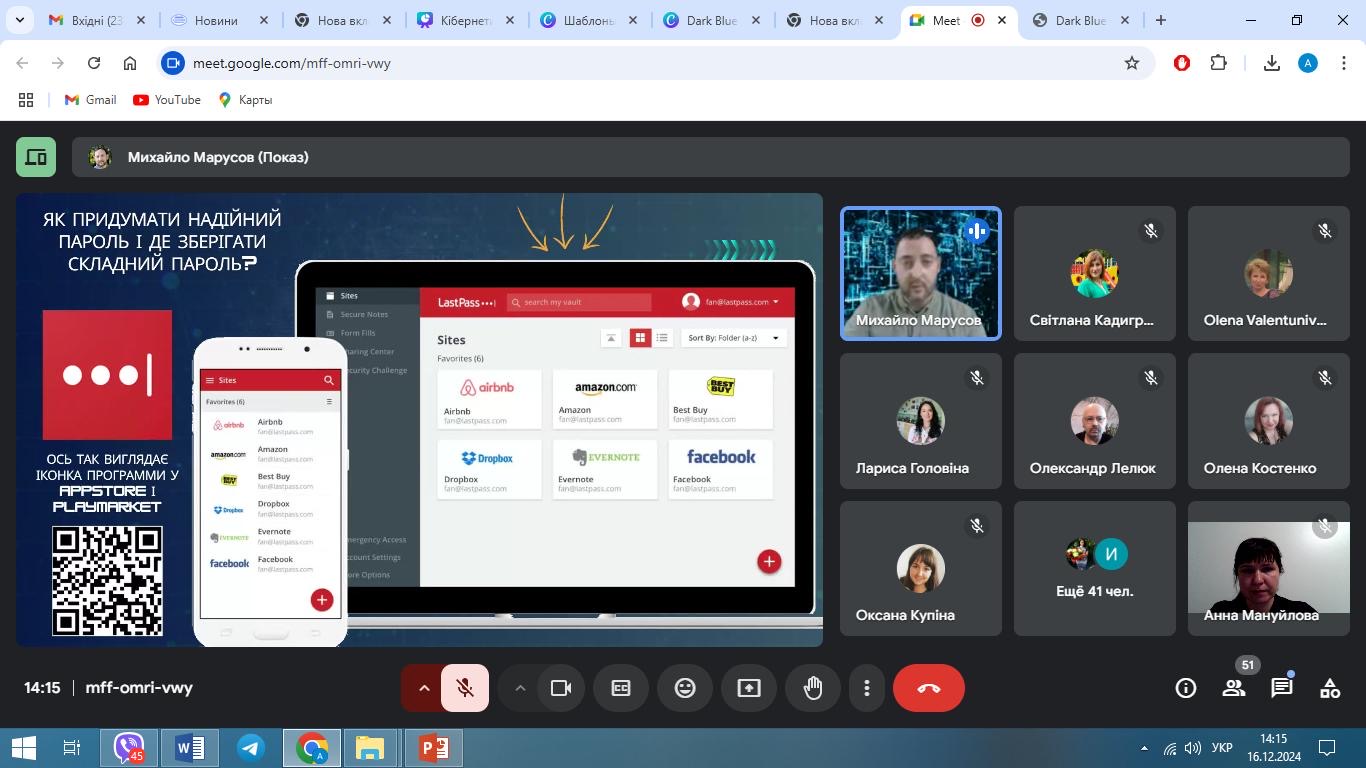Open Viber from taskbar
Image resolution: width=1366 pixels, height=768 pixels.
pyautogui.click(x=129, y=748)
